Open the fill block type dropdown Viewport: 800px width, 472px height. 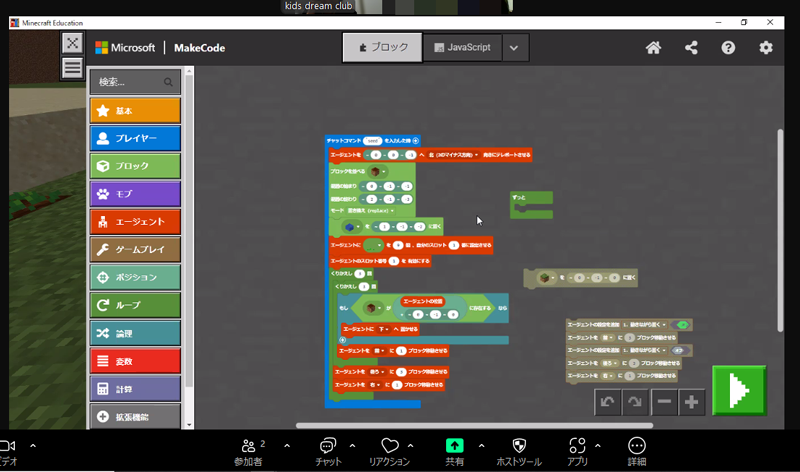pos(378,171)
